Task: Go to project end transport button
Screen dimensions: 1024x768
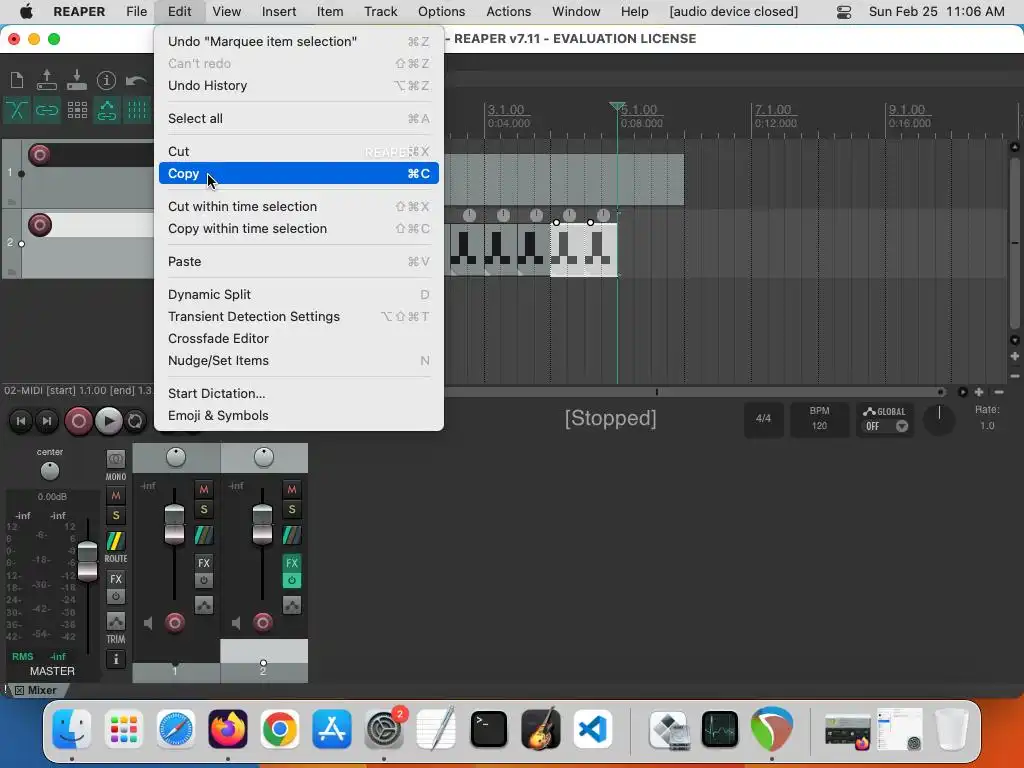Action: [x=46, y=421]
